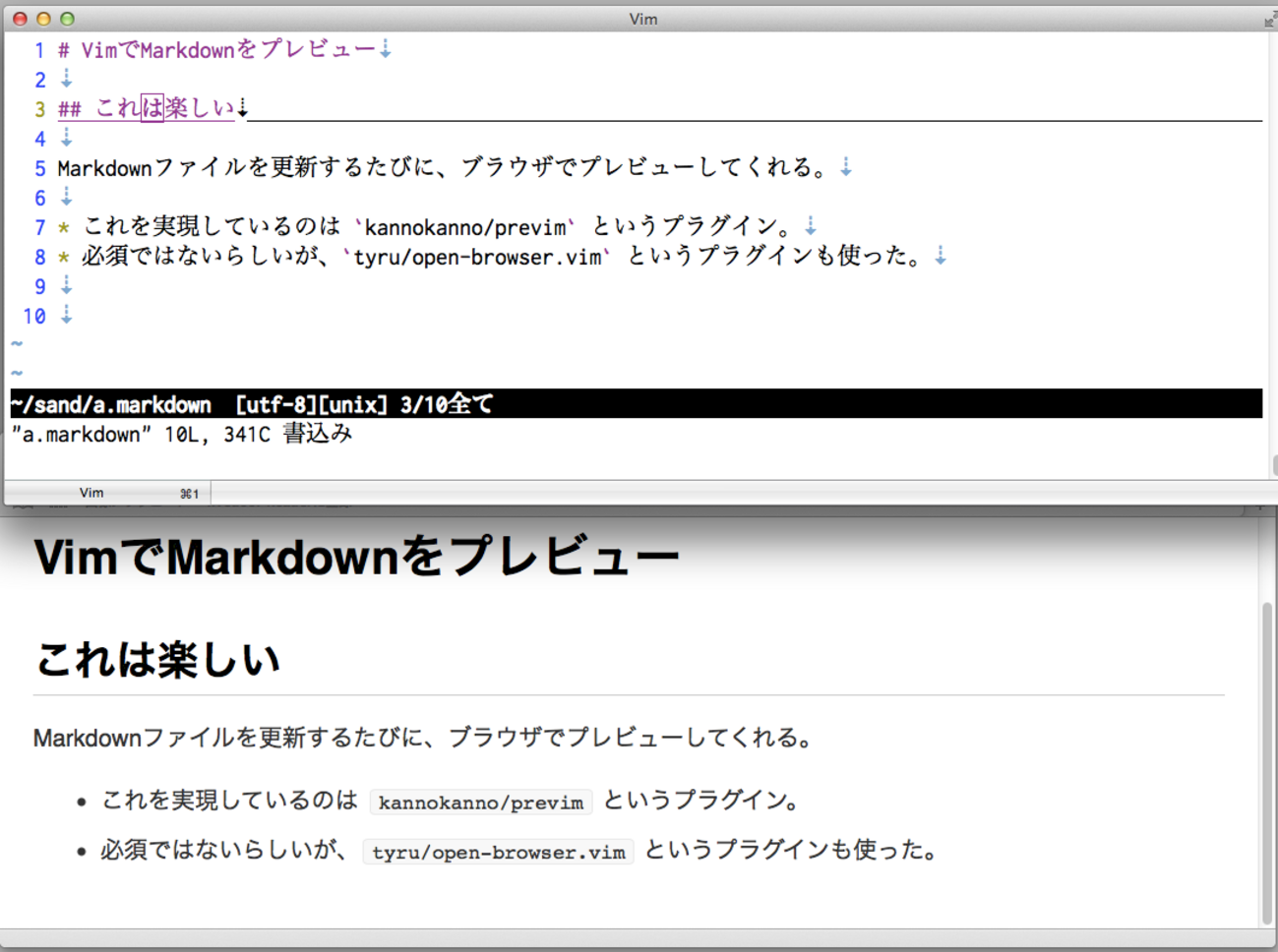Viewport: 1278px width, 952px height.
Task: Click the "tyru/open-browser.vim" code span in the preview
Action: [x=499, y=852]
